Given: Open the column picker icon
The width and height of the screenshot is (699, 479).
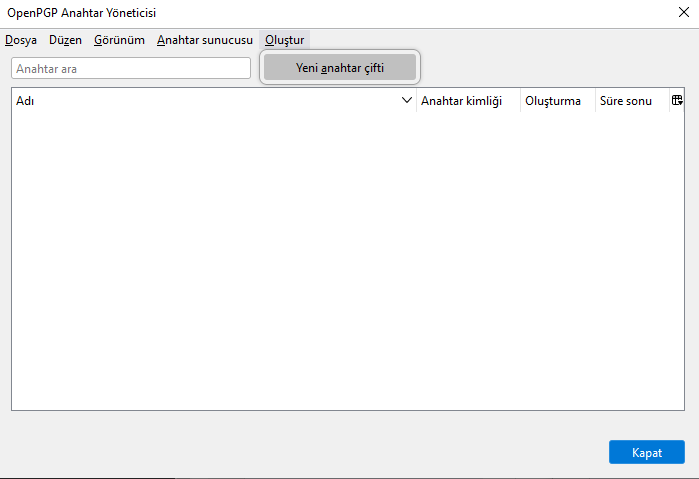Looking at the screenshot, I should 677,101.
